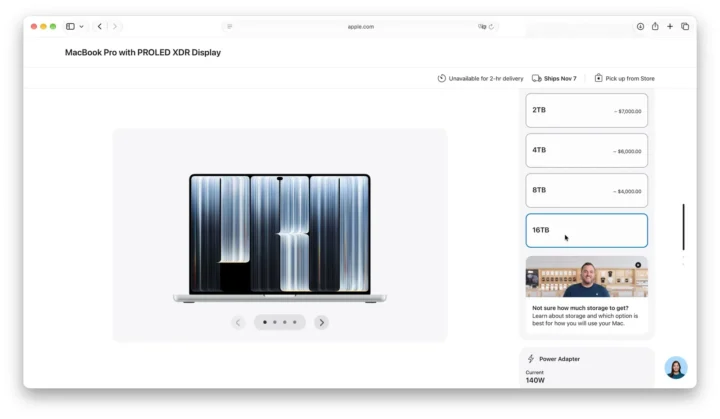Click the plus icon on storage video
720x419 pixels.
pos(638,265)
